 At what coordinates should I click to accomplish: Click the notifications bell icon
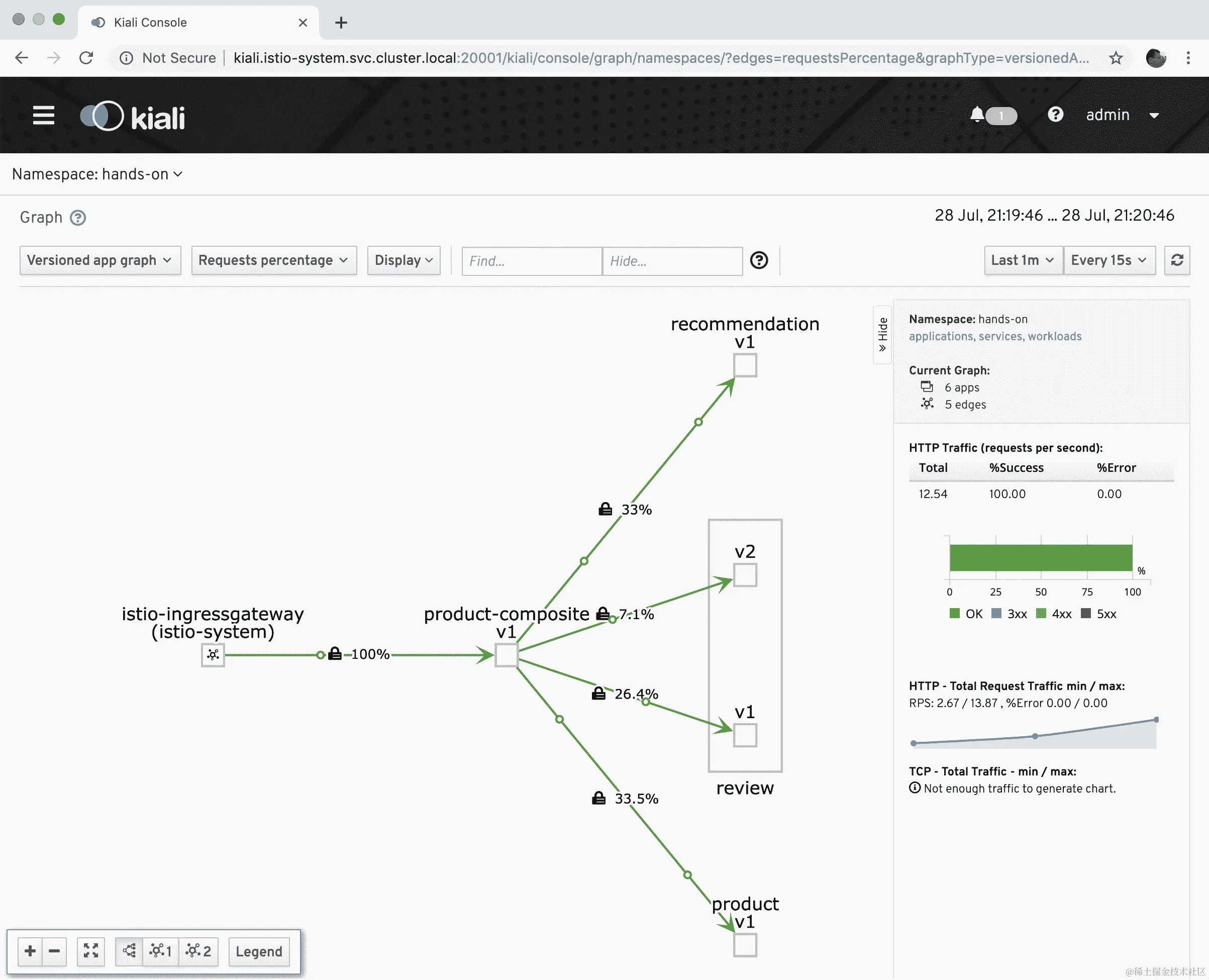(x=977, y=115)
